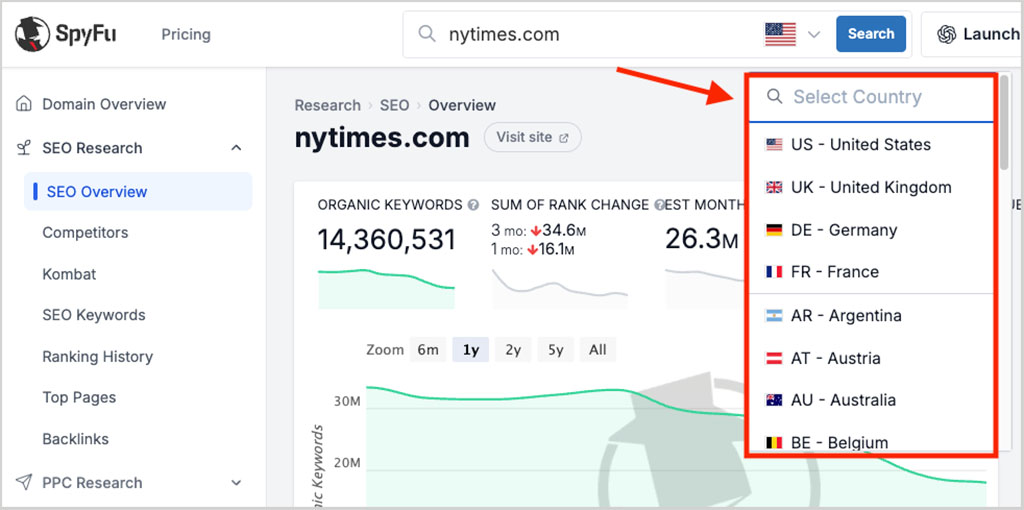Click the United States flag icon
Image resolution: width=1024 pixels, height=510 pixels.
point(780,34)
